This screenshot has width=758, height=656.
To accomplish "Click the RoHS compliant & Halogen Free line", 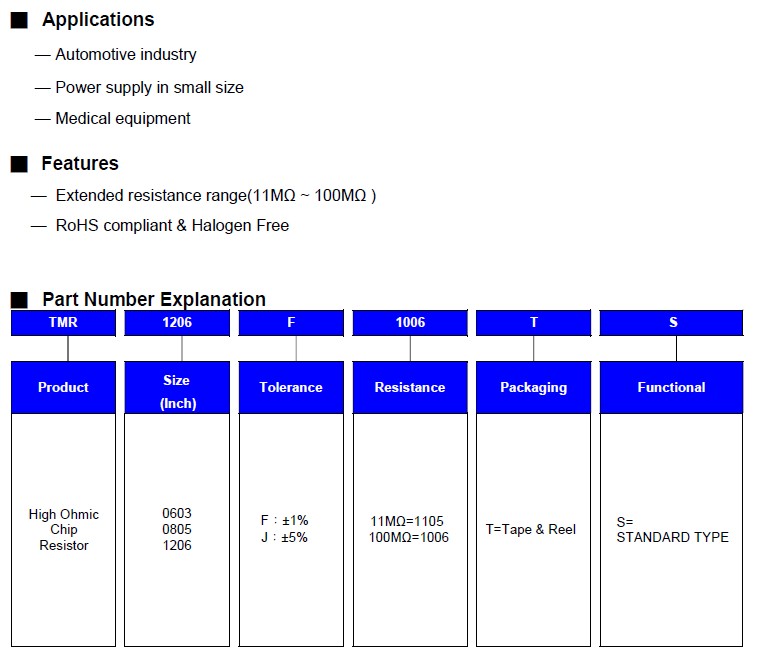I will [172, 226].
